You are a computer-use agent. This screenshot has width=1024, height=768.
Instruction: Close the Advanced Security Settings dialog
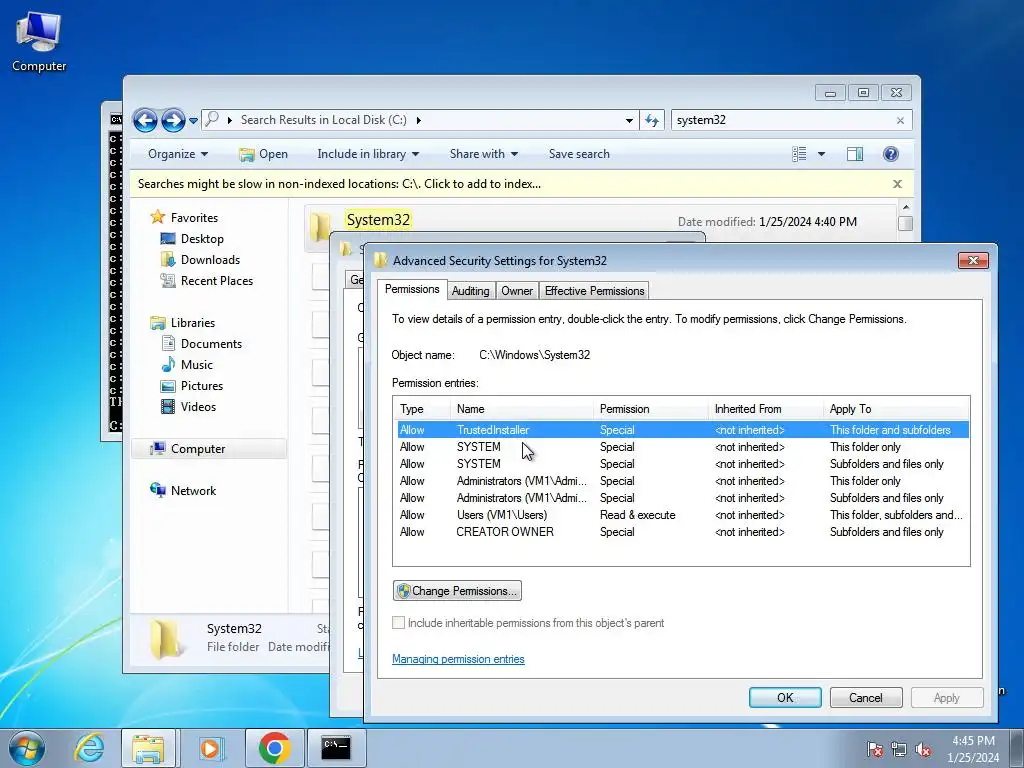click(973, 261)
